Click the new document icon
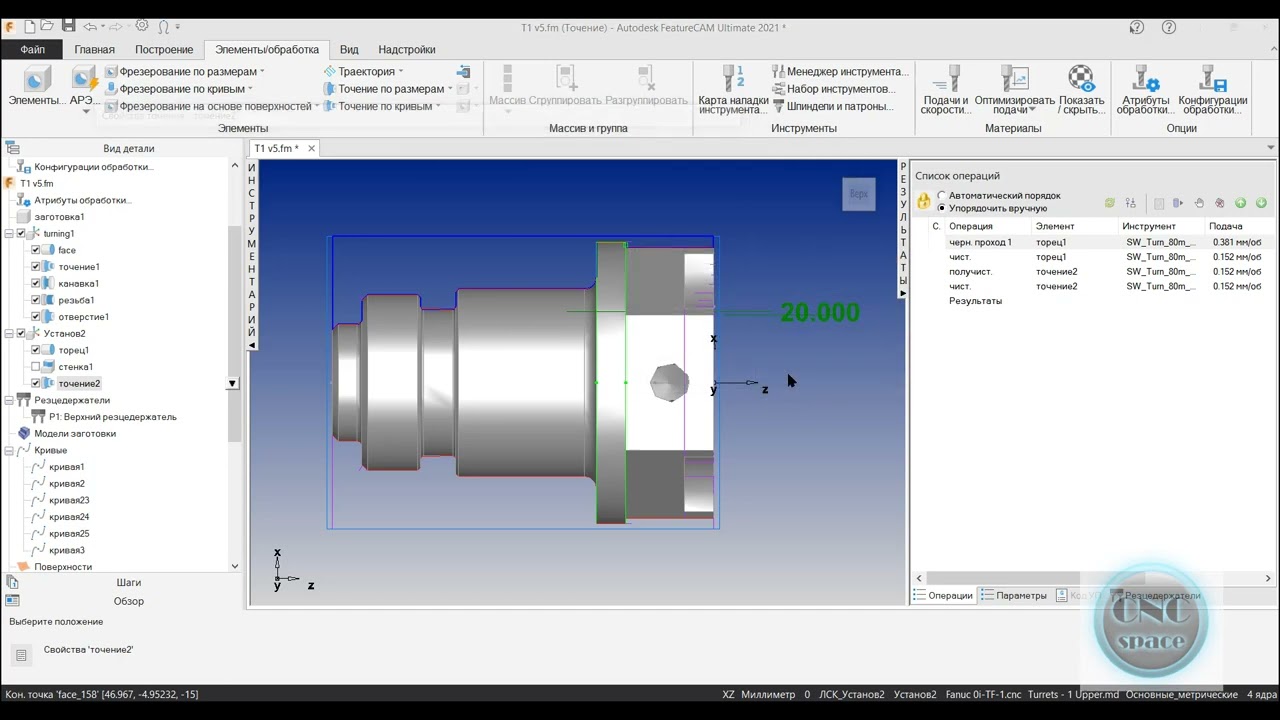The height and width of the screenshot is (720, 1280). coord(29,26)
